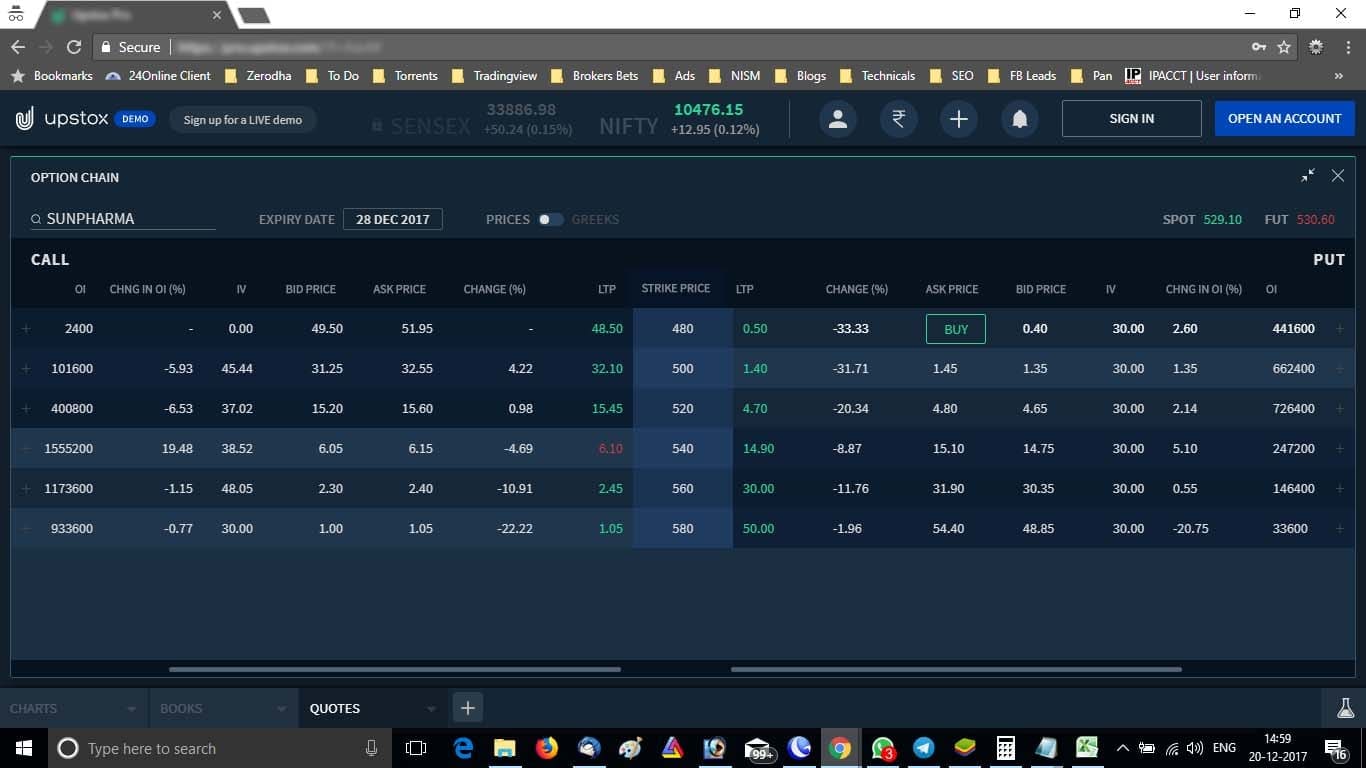The width and height of the screenshot is (1366, 768).
Task: Open the expiry date 28 DEC 2017 selector
Action: click(x=393, y=219)
